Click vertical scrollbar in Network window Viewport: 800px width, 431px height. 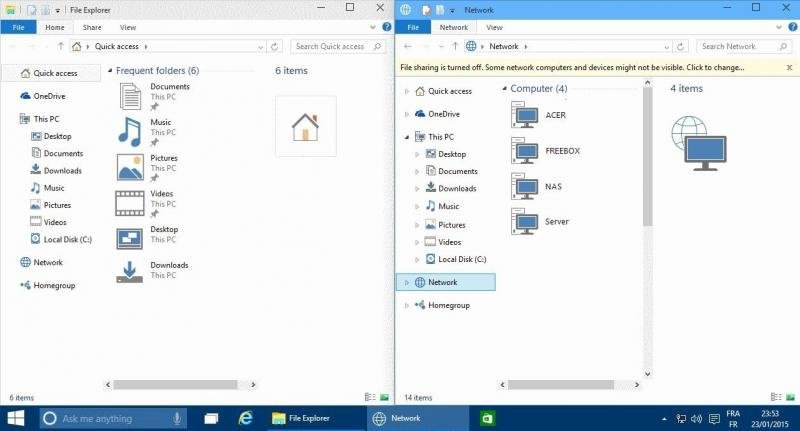pyautogui.click(x=647, y=156)
